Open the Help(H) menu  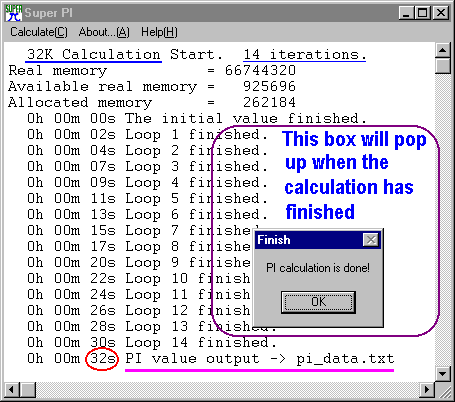159,32
